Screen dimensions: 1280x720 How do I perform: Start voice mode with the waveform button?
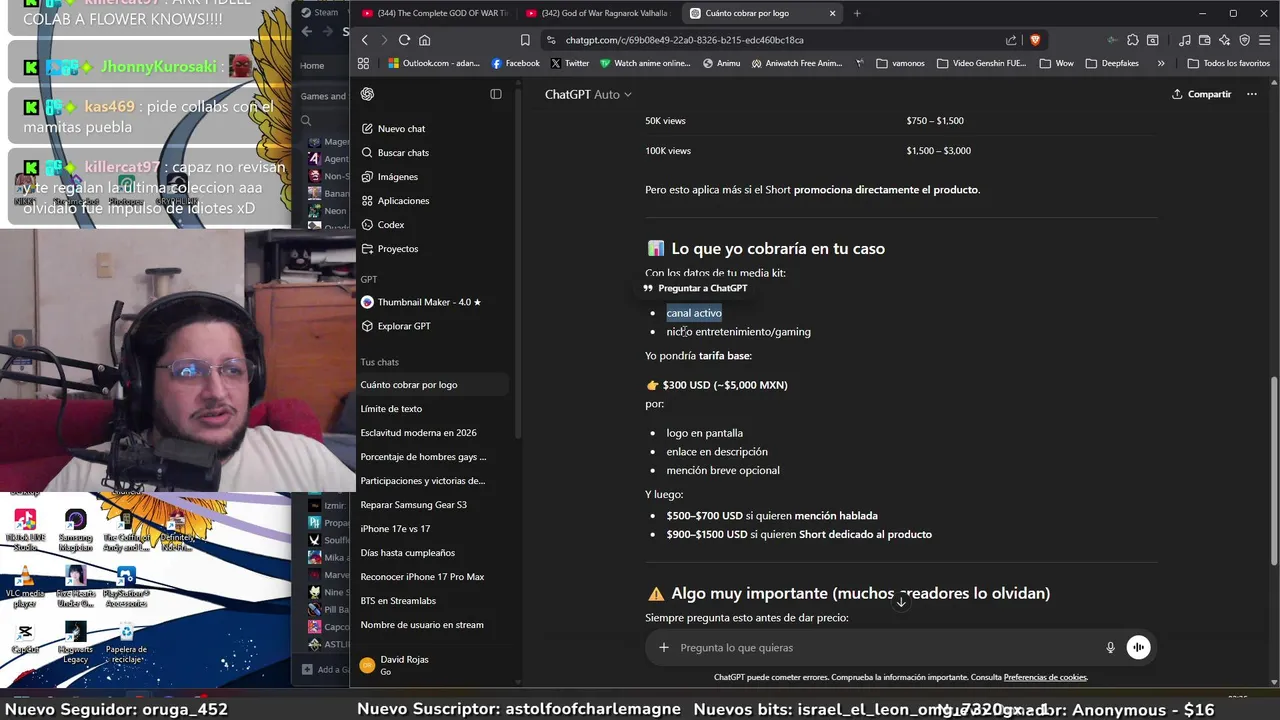[x=1138, y=648]
